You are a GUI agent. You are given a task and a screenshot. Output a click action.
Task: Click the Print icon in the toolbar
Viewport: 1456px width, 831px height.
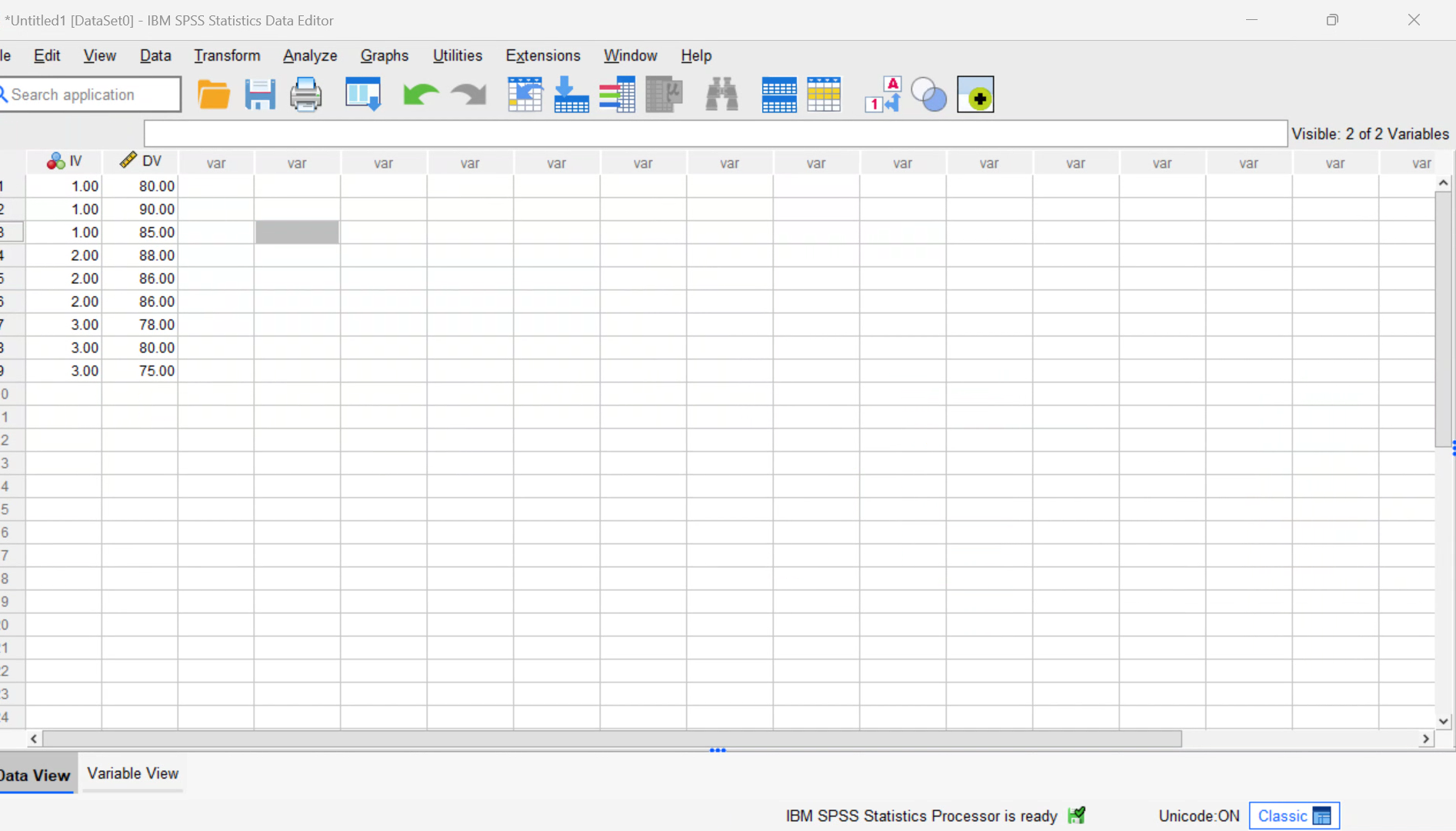(305, 95)
